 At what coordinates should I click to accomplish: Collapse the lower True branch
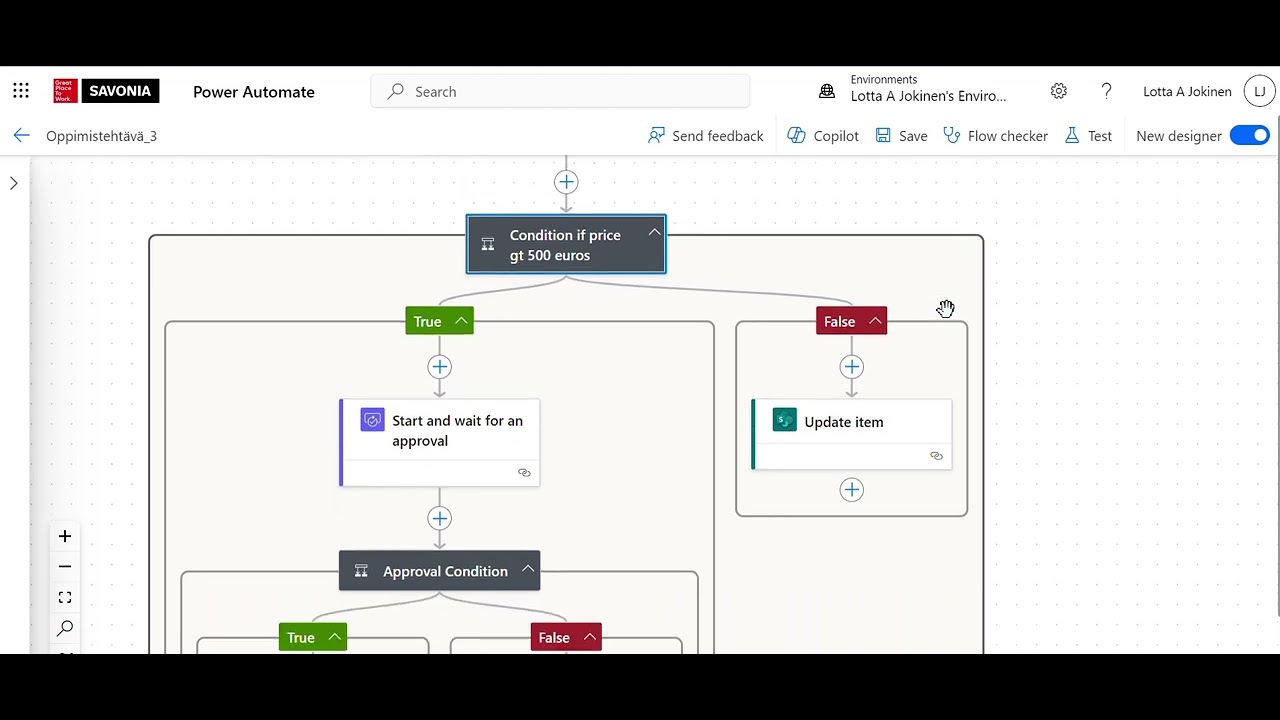point(335,637)
